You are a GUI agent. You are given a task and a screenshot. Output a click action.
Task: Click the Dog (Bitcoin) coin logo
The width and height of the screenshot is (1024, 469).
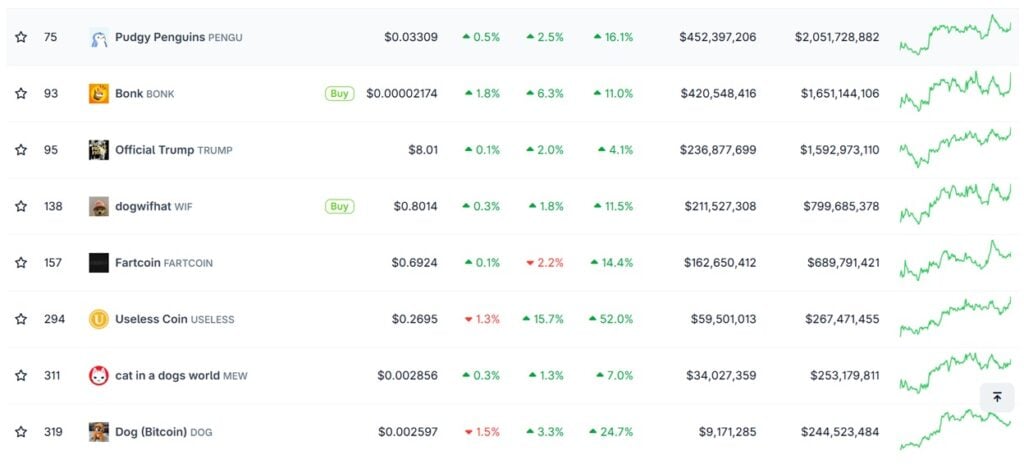point(98,432)
